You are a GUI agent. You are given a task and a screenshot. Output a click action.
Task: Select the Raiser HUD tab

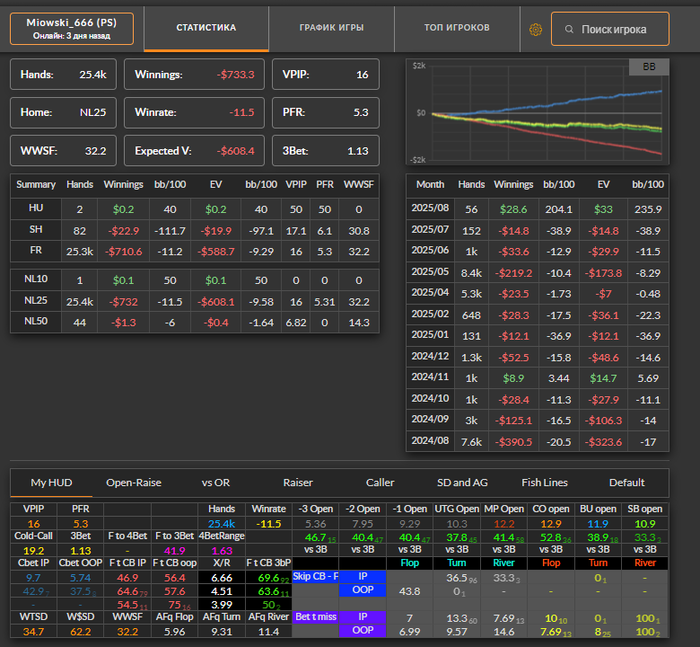pos(298,482)
